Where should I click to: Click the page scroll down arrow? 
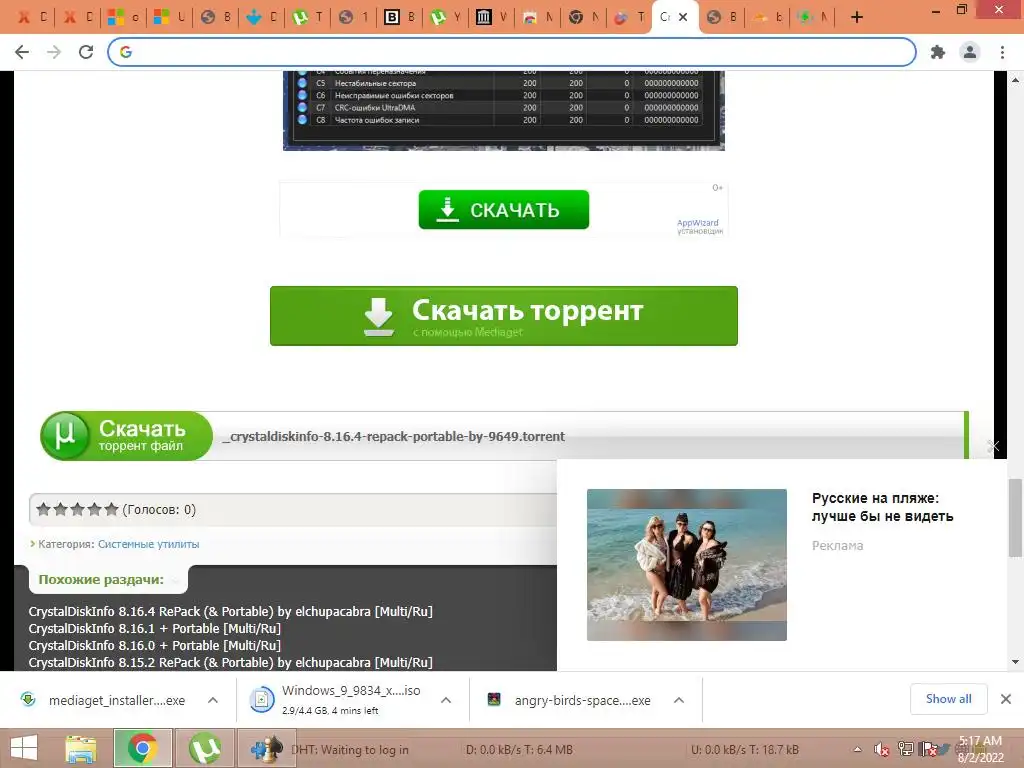coord(1016,662)
